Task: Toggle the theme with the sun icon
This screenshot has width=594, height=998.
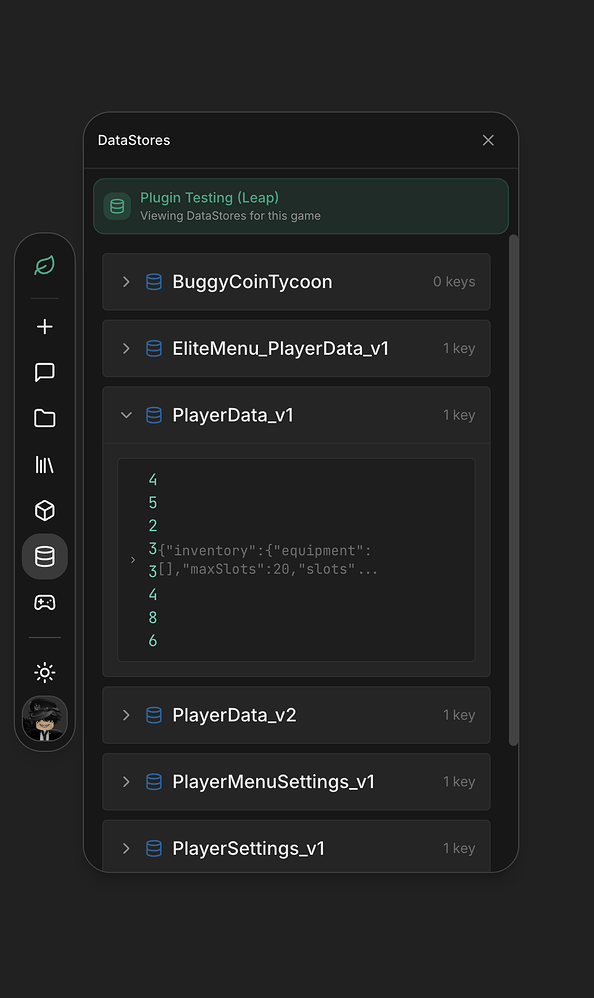Action: [44, 672]
